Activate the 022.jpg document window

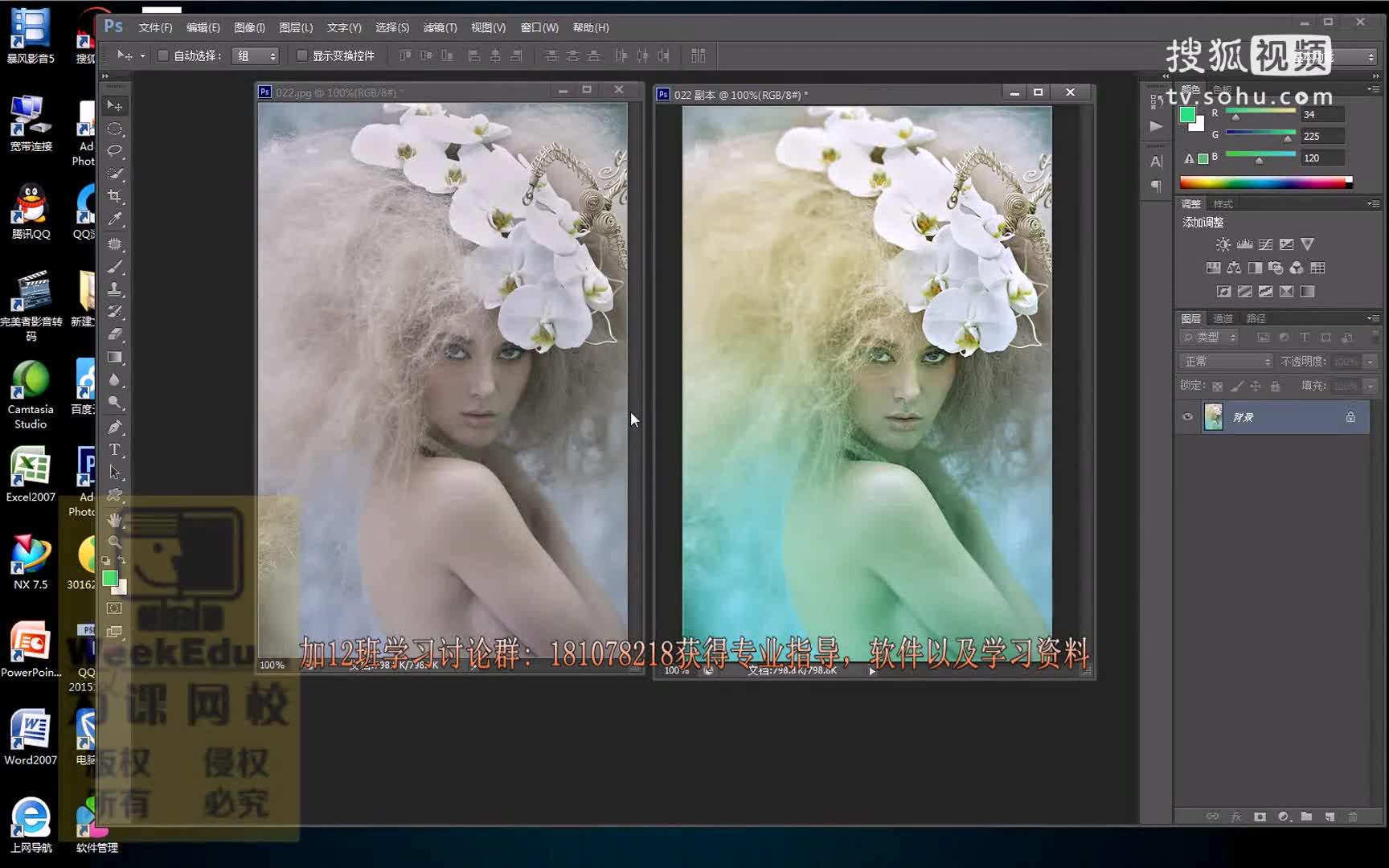tap(346, 91)
